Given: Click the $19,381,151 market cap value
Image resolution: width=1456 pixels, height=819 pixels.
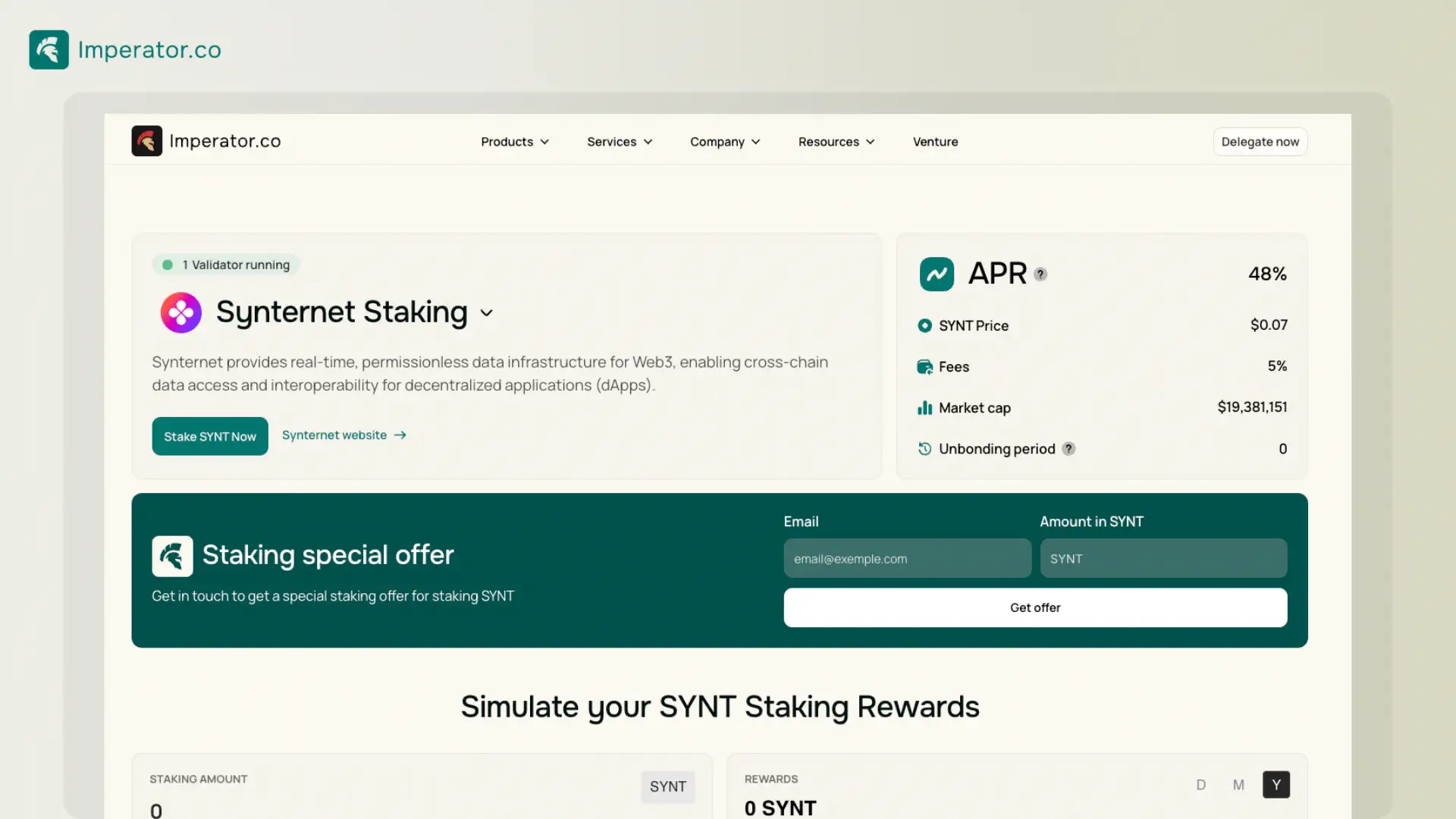Looking at the screenshot, I should point(1252,407).
